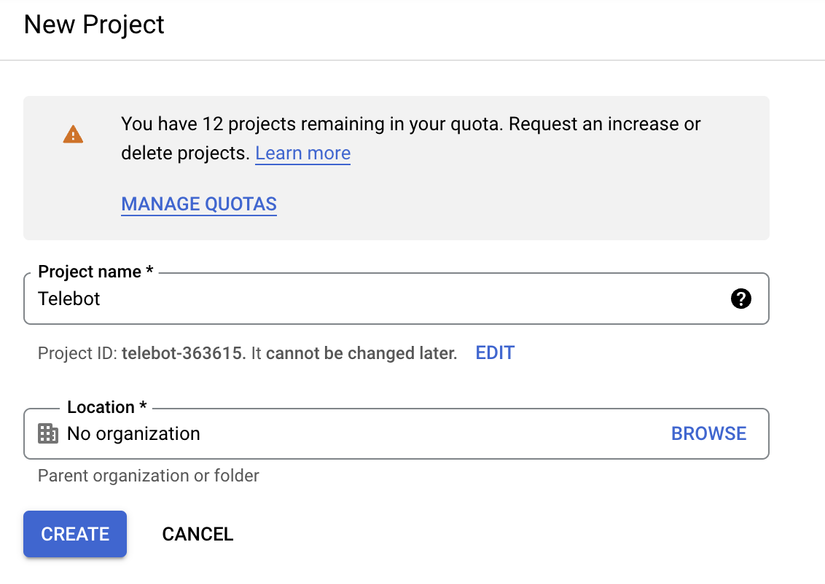Click the 'New Project' page heading
The image size is (825, 584).
94,25
